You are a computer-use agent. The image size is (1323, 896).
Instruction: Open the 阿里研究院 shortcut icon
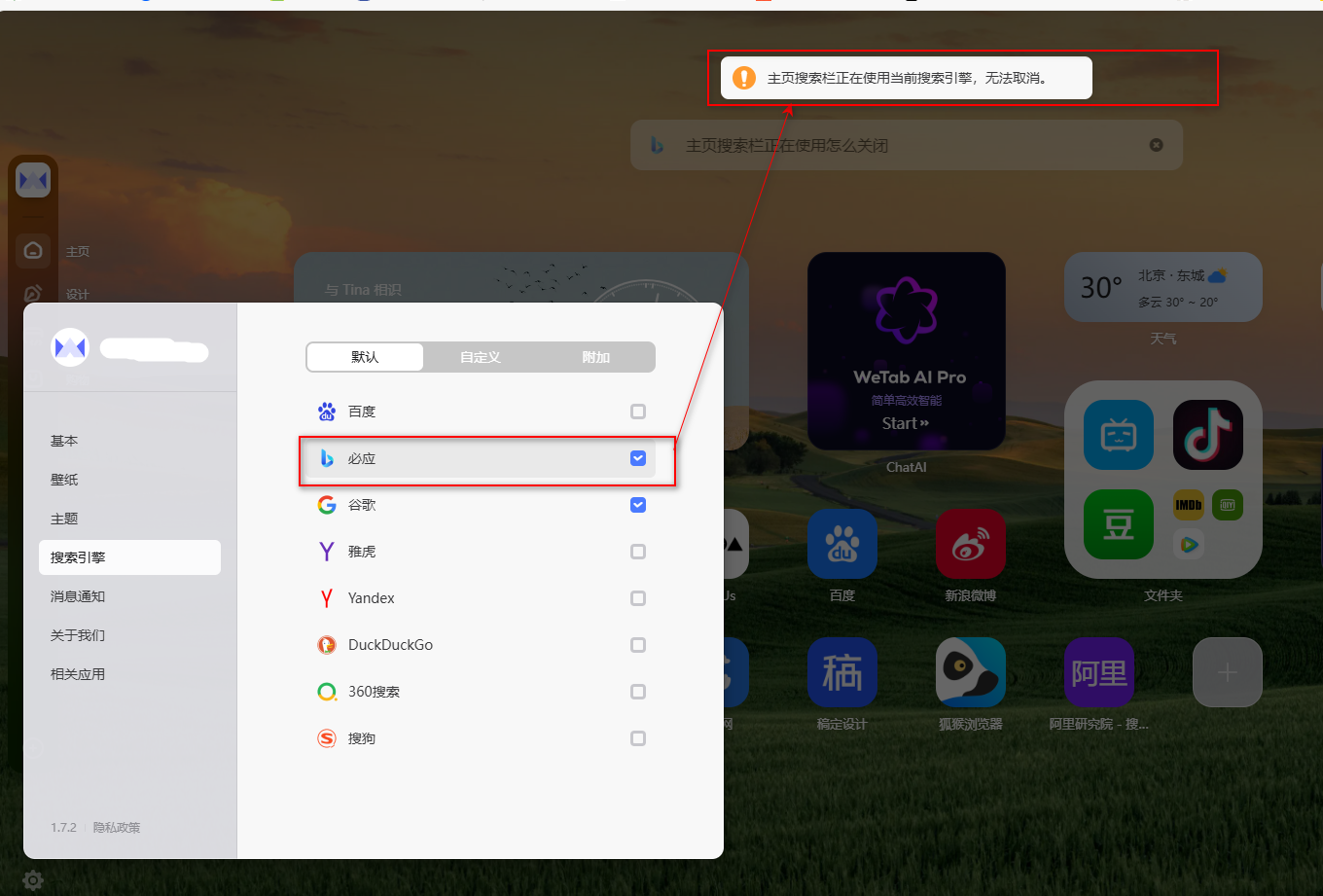[1099, 672]
